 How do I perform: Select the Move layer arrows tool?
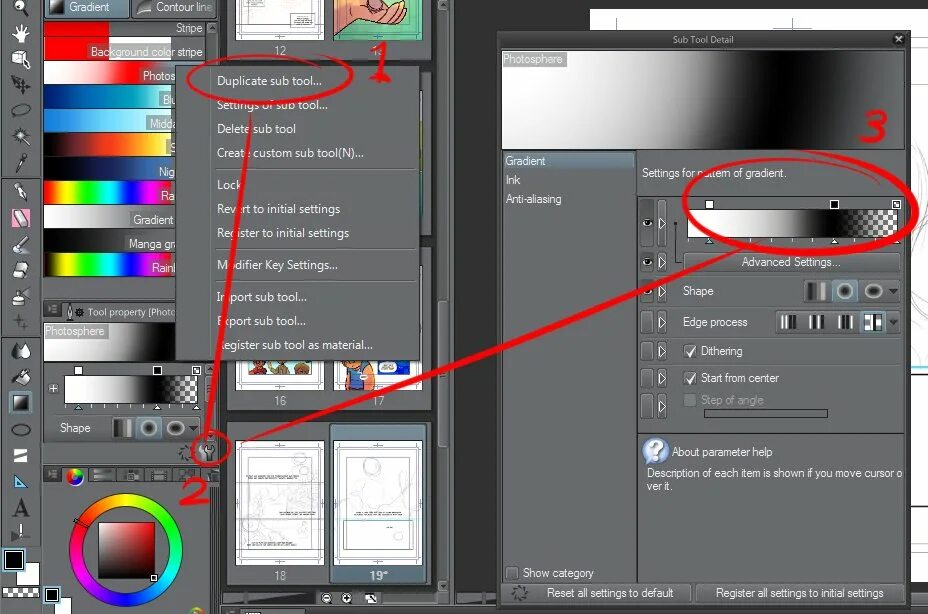point(21,85)
